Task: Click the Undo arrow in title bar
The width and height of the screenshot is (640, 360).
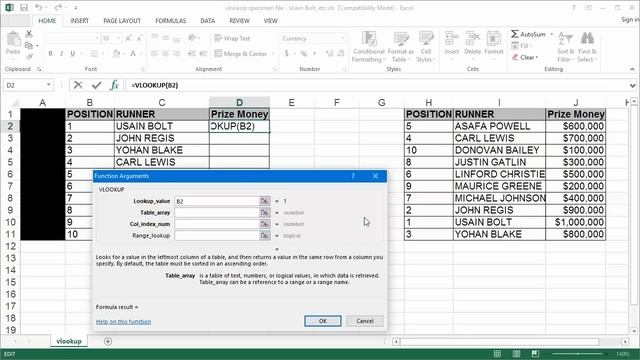Action: [x=38, y=7]
